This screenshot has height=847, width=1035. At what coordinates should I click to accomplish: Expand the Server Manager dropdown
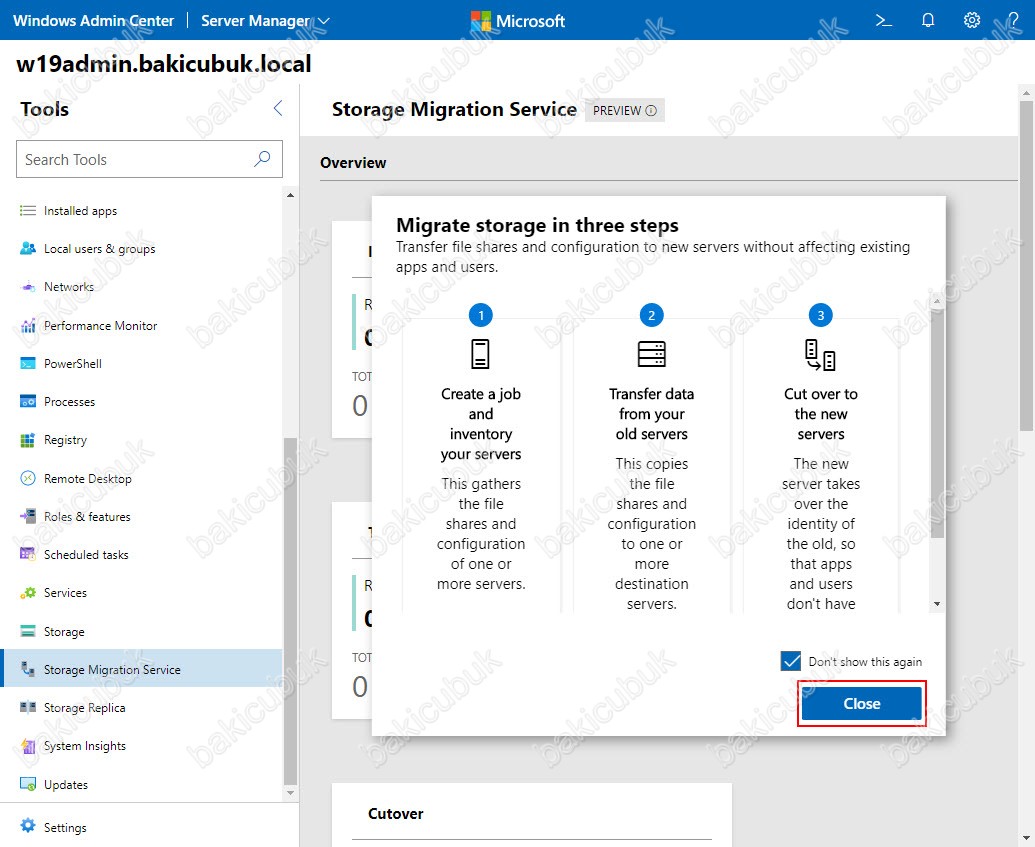click(265, 21)
